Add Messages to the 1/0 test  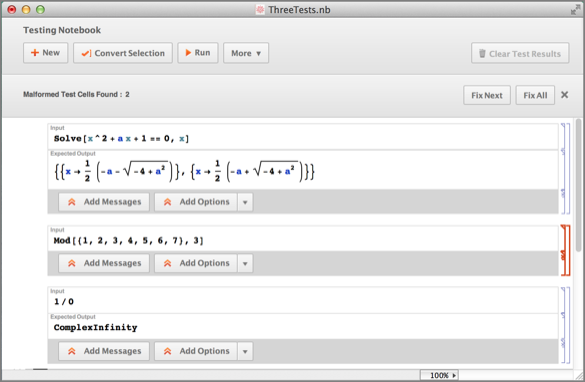[104, 351]
